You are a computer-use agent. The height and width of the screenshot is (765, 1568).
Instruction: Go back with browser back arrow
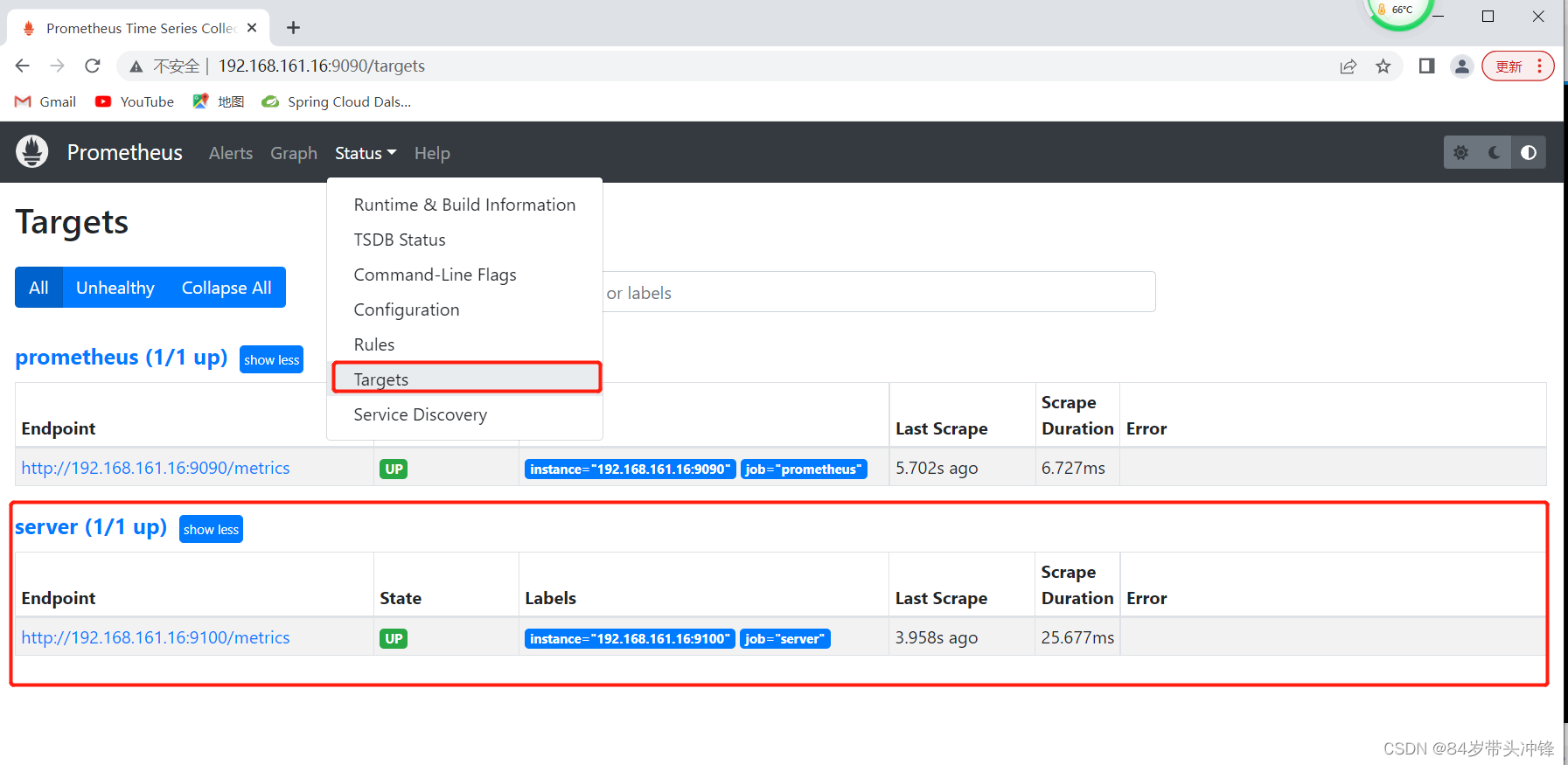pyautogui.click(x=23, y=66)
